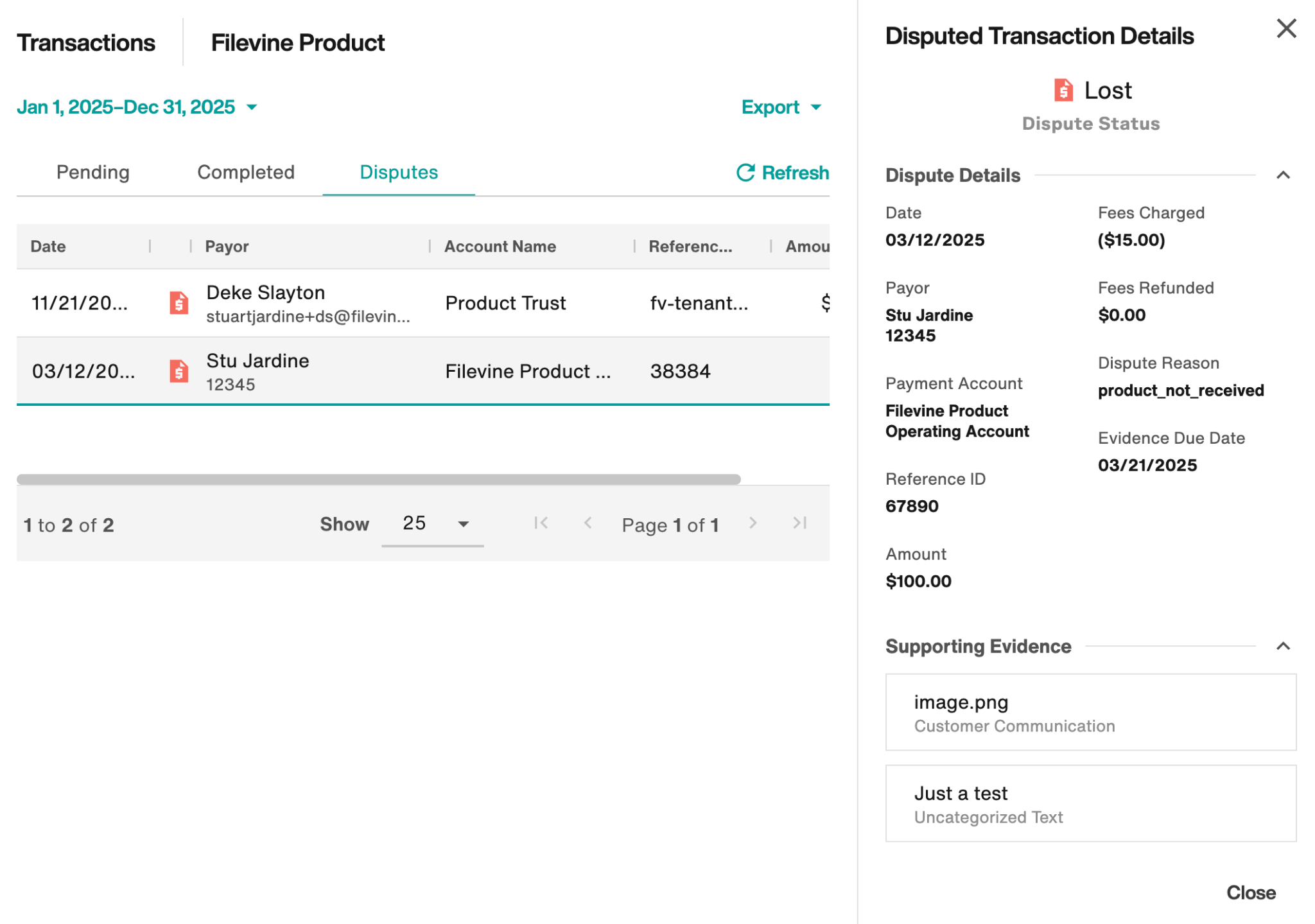This screenshot has width=1315, height=924.
Task: Go to previous page arrow
Action: (x=588, y=523)
